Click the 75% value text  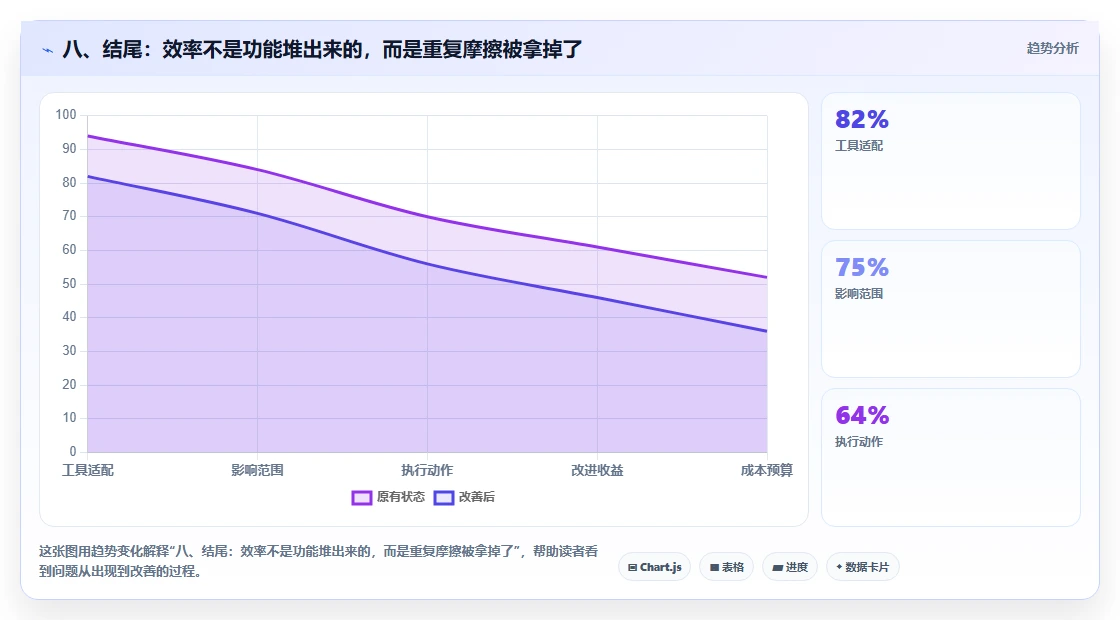coord(861,268)
